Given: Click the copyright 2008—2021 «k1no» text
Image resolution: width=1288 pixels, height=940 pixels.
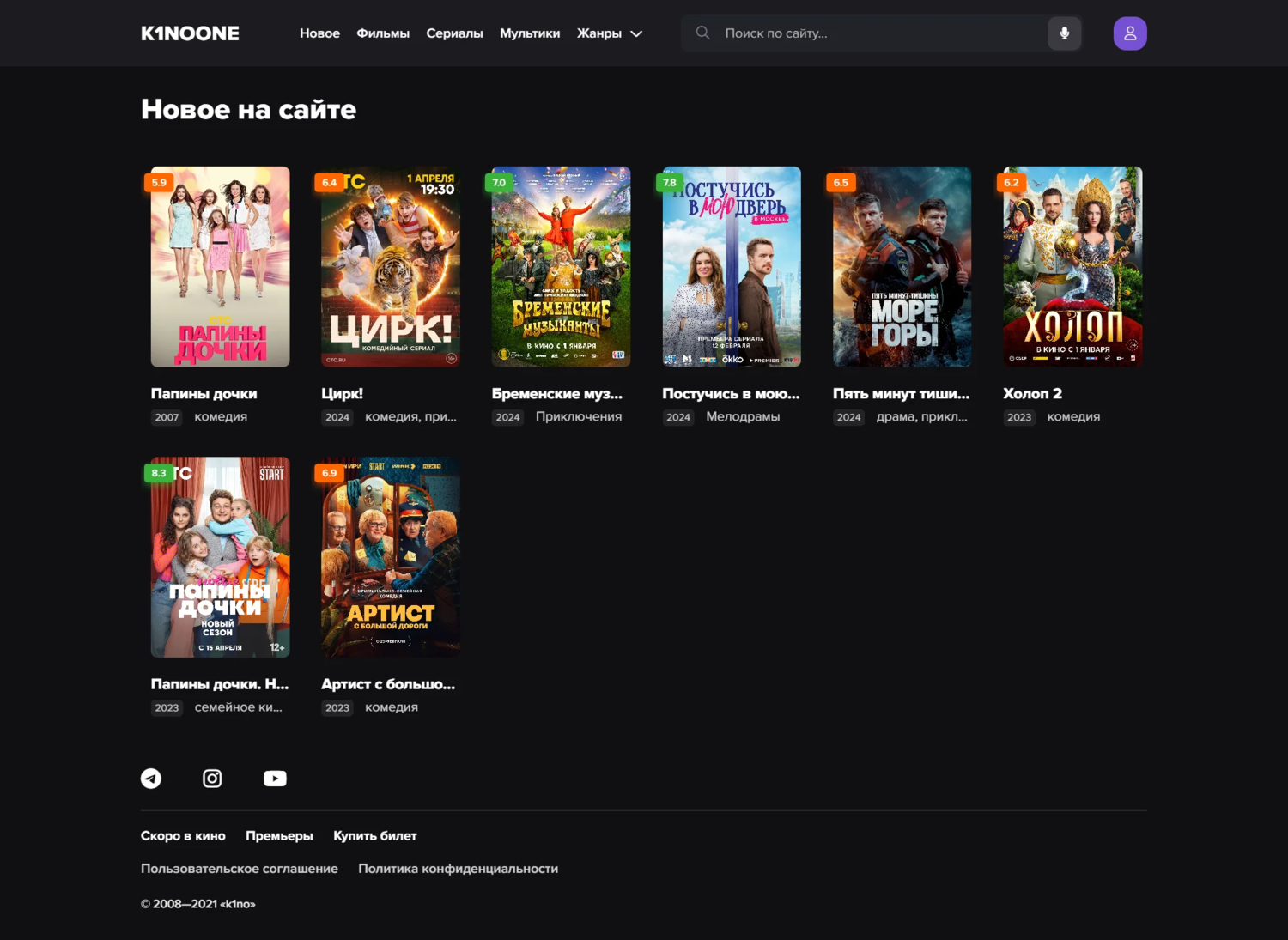Looking at the screenshot, I should [x=198, y=904].
